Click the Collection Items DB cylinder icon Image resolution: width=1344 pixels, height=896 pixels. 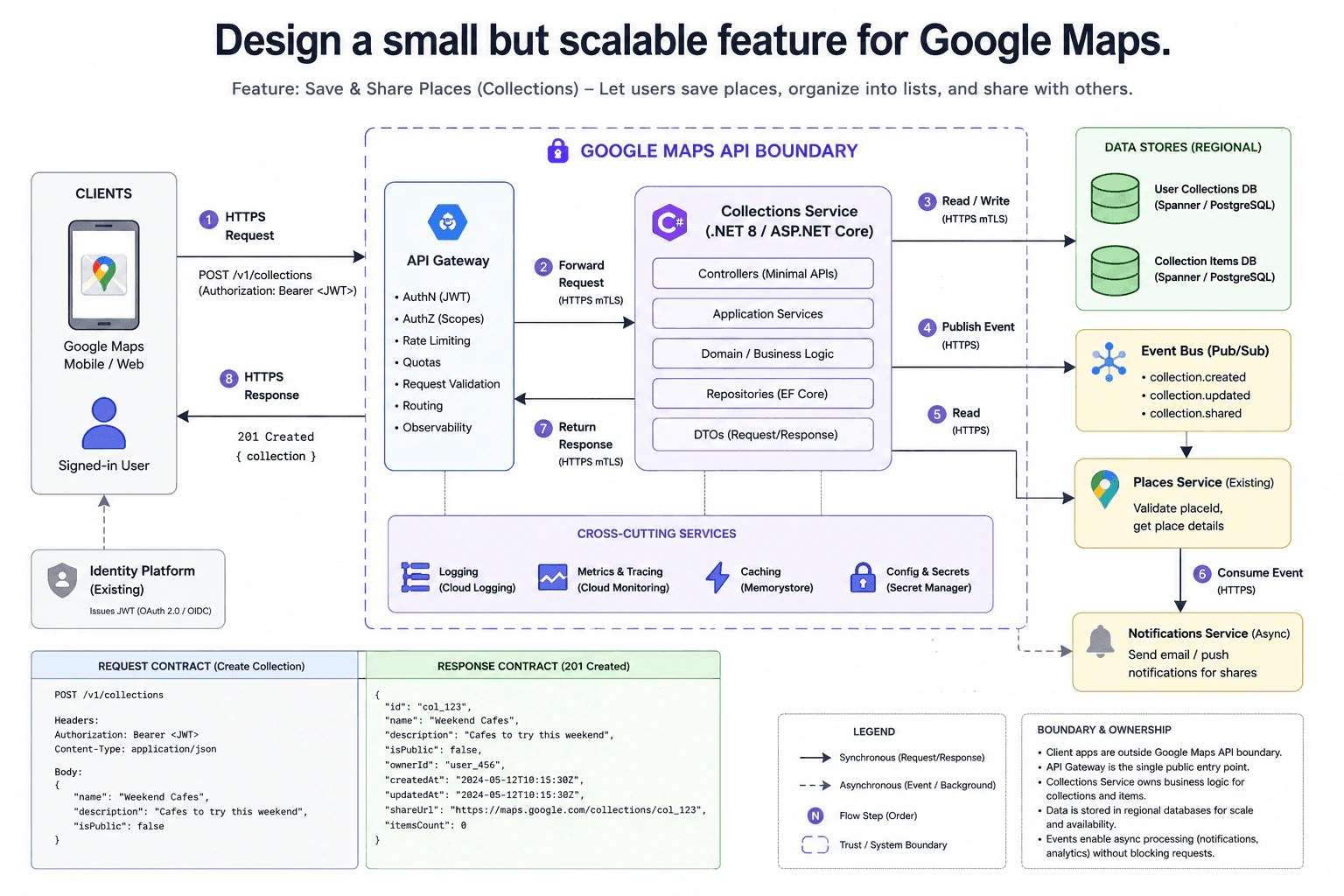(x=1115, y=270)
